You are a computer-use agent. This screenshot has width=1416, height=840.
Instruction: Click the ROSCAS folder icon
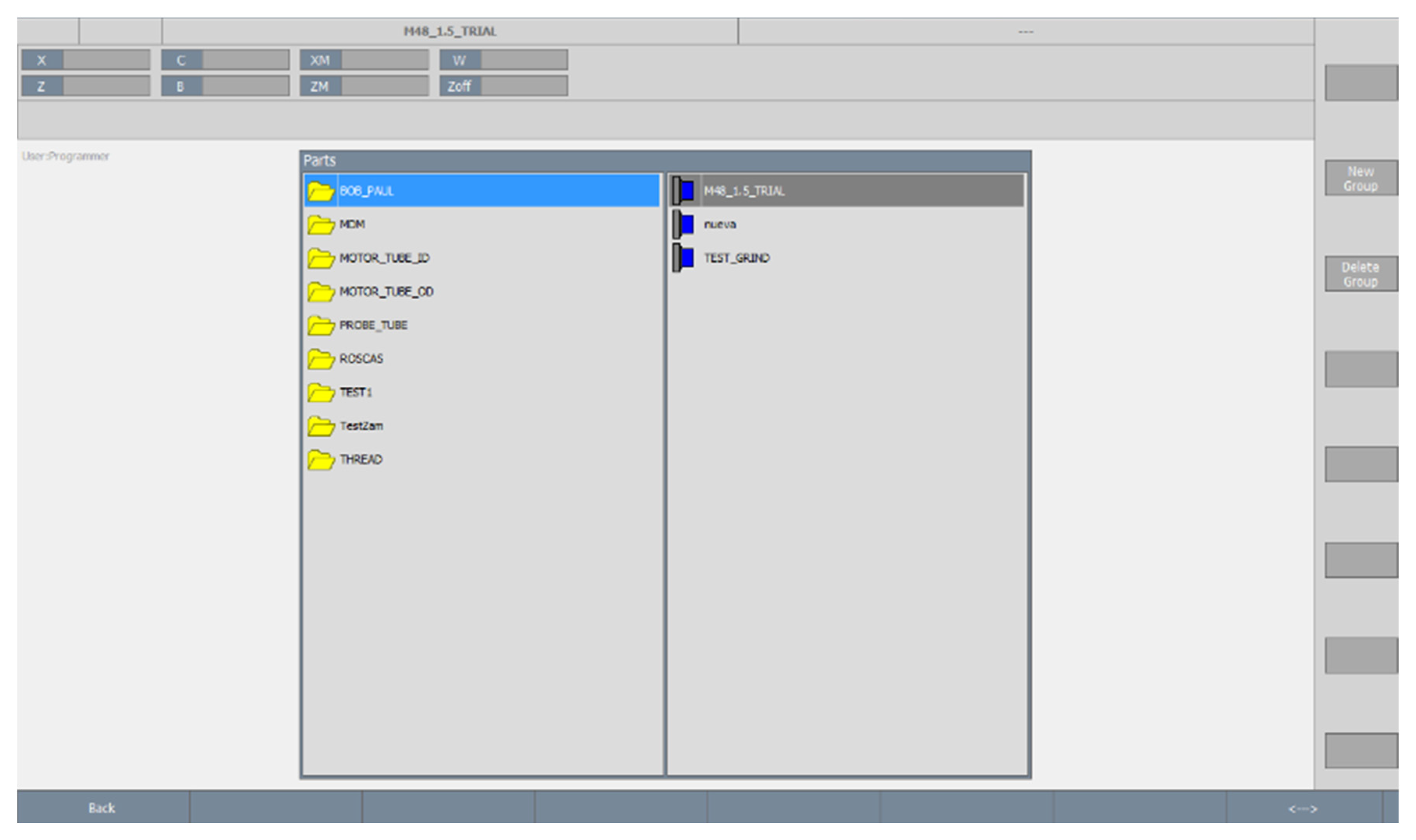tap(321, 359)
